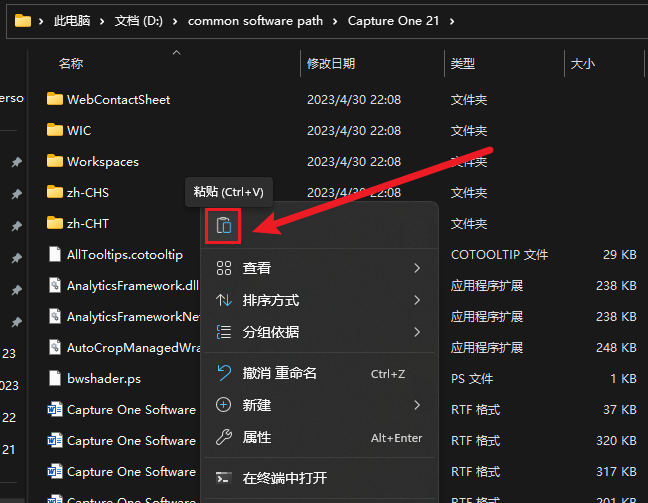This screenshot has width=648, height=503.
Task: Click the 248 KB size cell
Action: 617,348
